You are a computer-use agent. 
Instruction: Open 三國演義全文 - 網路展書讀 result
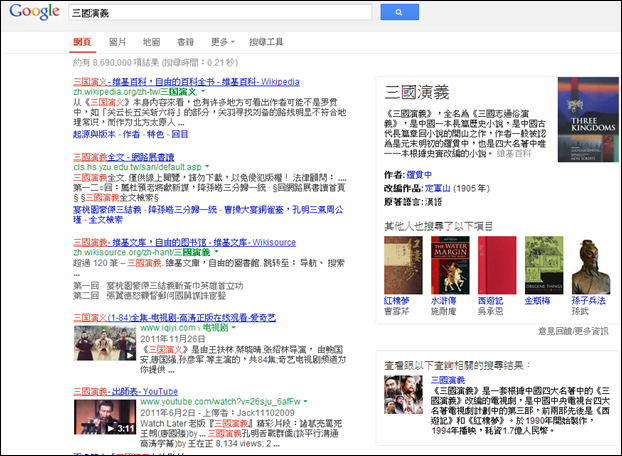click(x=124, y=157)
